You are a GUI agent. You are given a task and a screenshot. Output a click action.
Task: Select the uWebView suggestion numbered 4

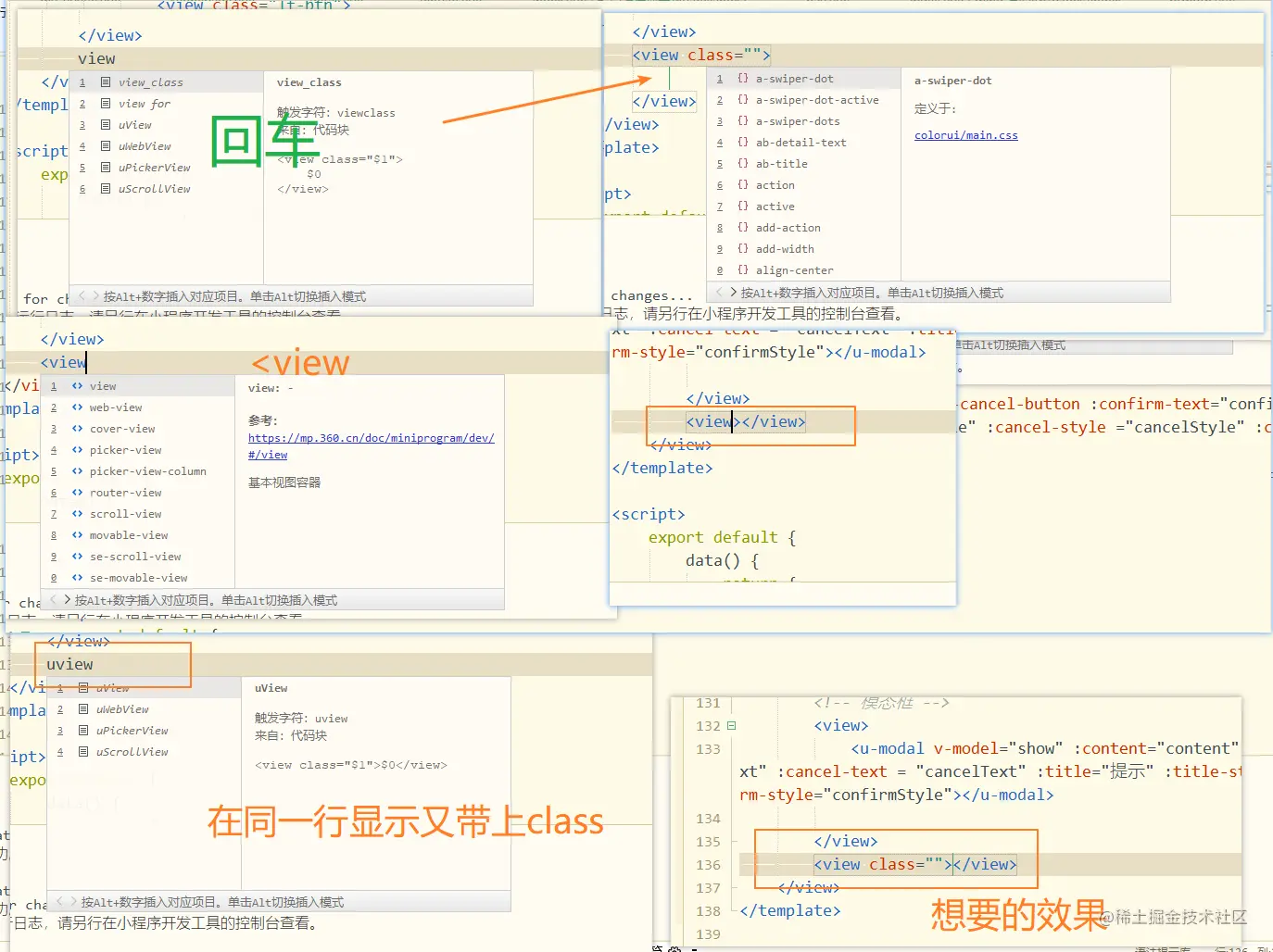pos(167,146)
